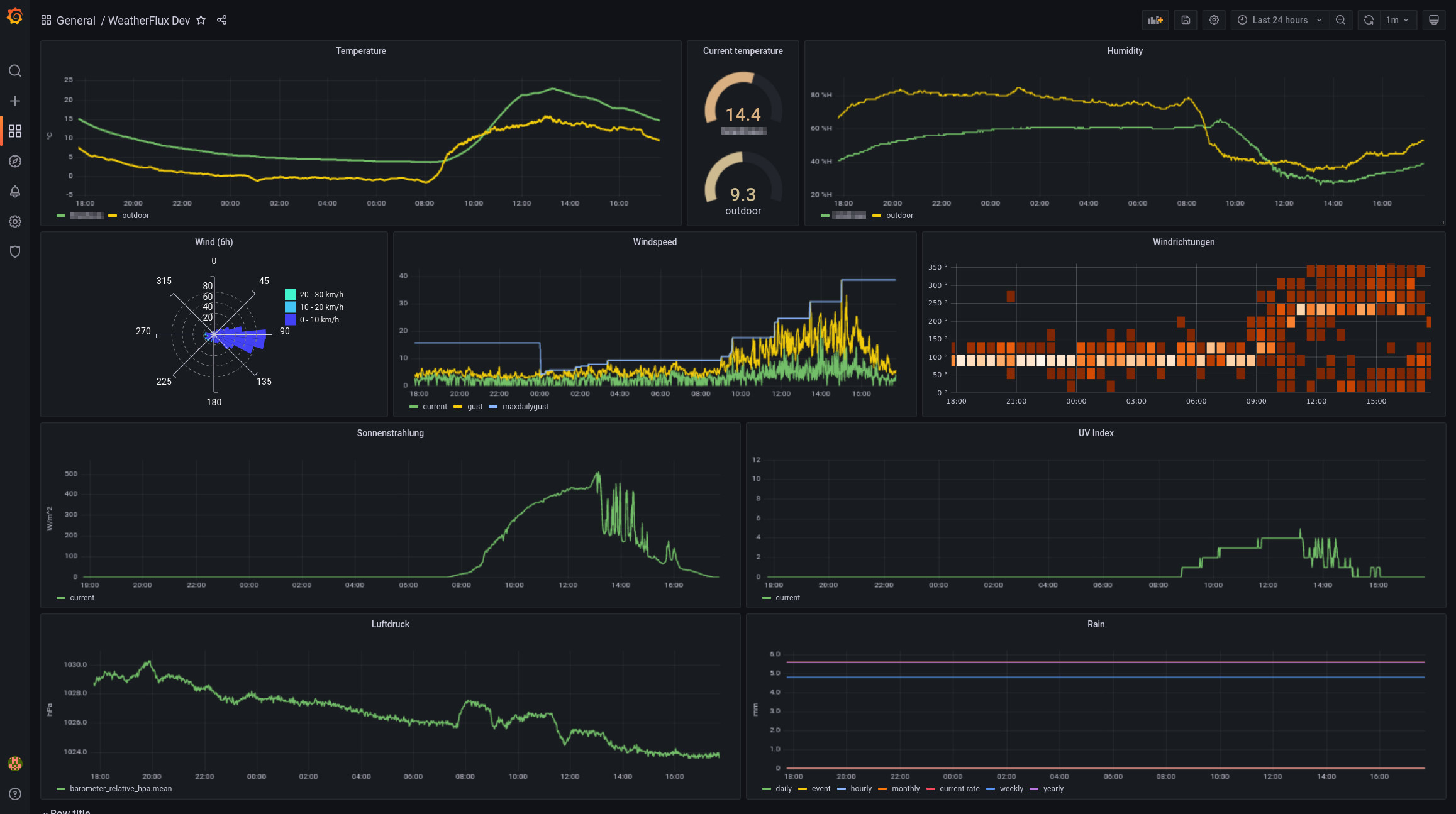1456x814 pixels.
Task: Open the Grafana home logo
Action: 14,16
